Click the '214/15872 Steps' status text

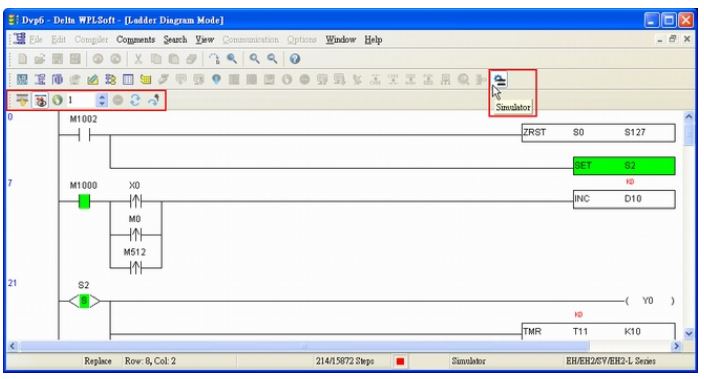tap(345, 361)
